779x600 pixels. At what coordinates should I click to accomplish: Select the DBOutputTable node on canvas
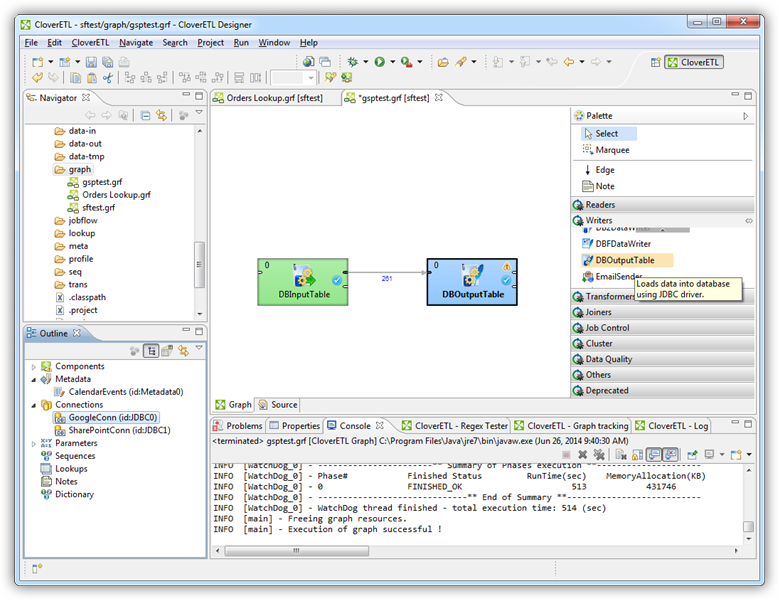[x=472, y=281]
